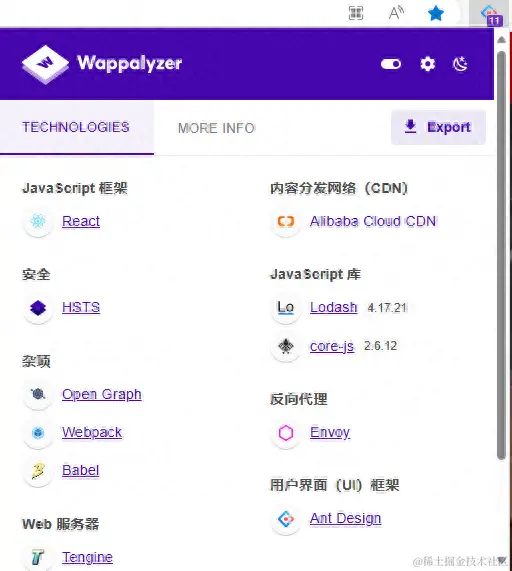
Task: Click the core-js version 2.6.12 text
Action: coord(381,346)
